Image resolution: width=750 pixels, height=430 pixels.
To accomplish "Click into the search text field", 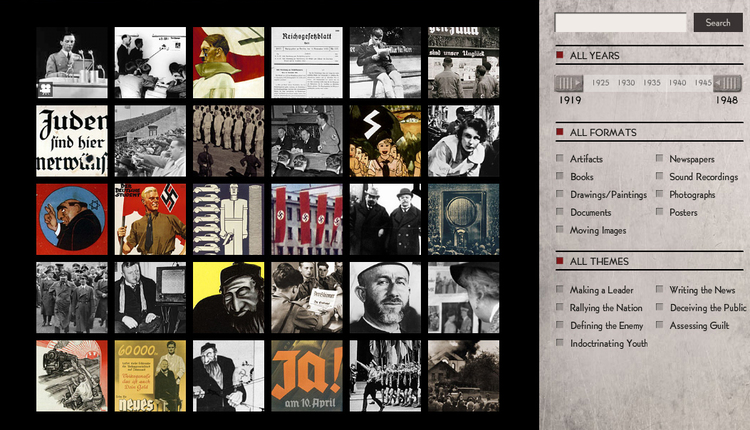I will tap(620, 23).
